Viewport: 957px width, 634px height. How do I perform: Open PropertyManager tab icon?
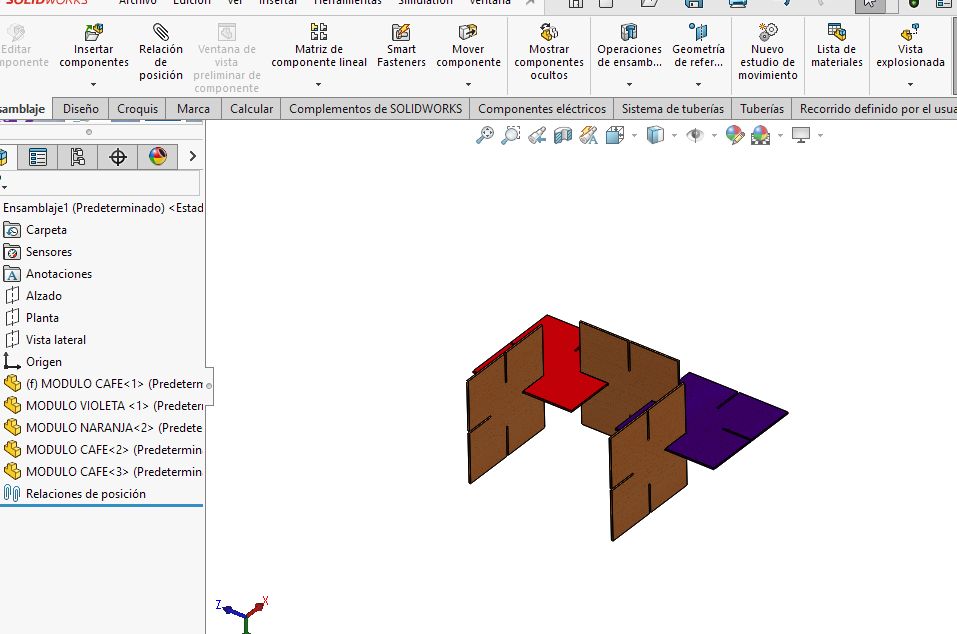coord(38,157)
